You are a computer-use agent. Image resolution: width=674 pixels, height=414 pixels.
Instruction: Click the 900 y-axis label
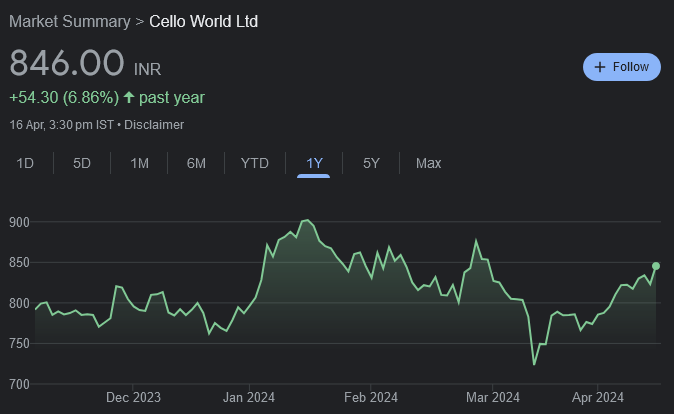pos(19,222)
